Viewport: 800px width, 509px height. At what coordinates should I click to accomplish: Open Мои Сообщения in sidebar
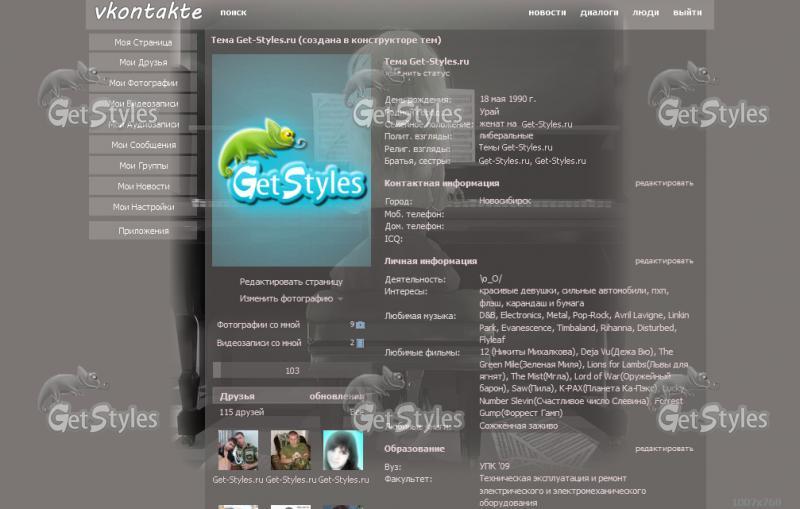coord(143,145)
